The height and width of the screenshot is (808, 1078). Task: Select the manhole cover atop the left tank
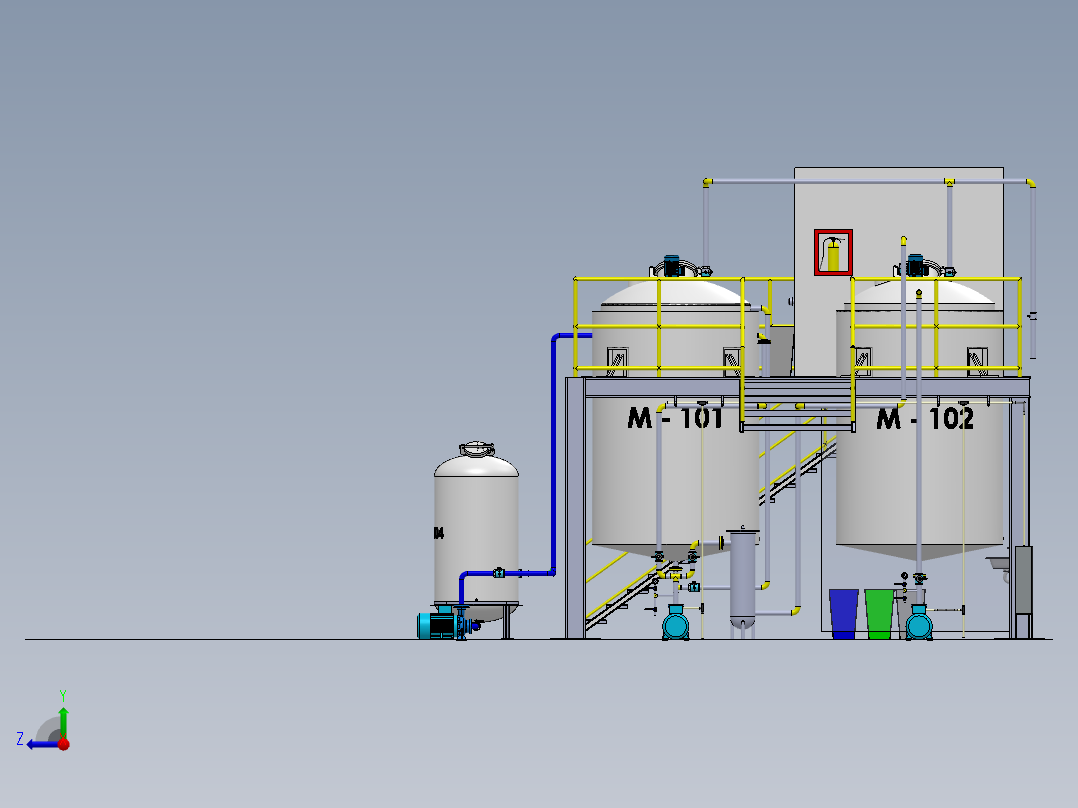click(x=476, y=450)
